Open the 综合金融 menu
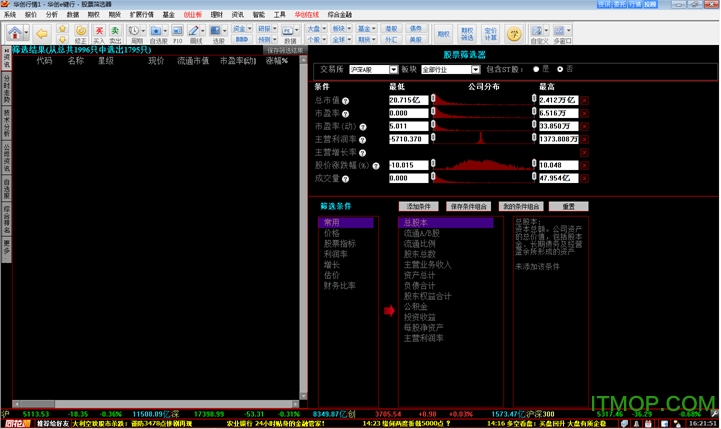Screen dimensions: 721x429 pyautogui.click(x=340, y=15)
